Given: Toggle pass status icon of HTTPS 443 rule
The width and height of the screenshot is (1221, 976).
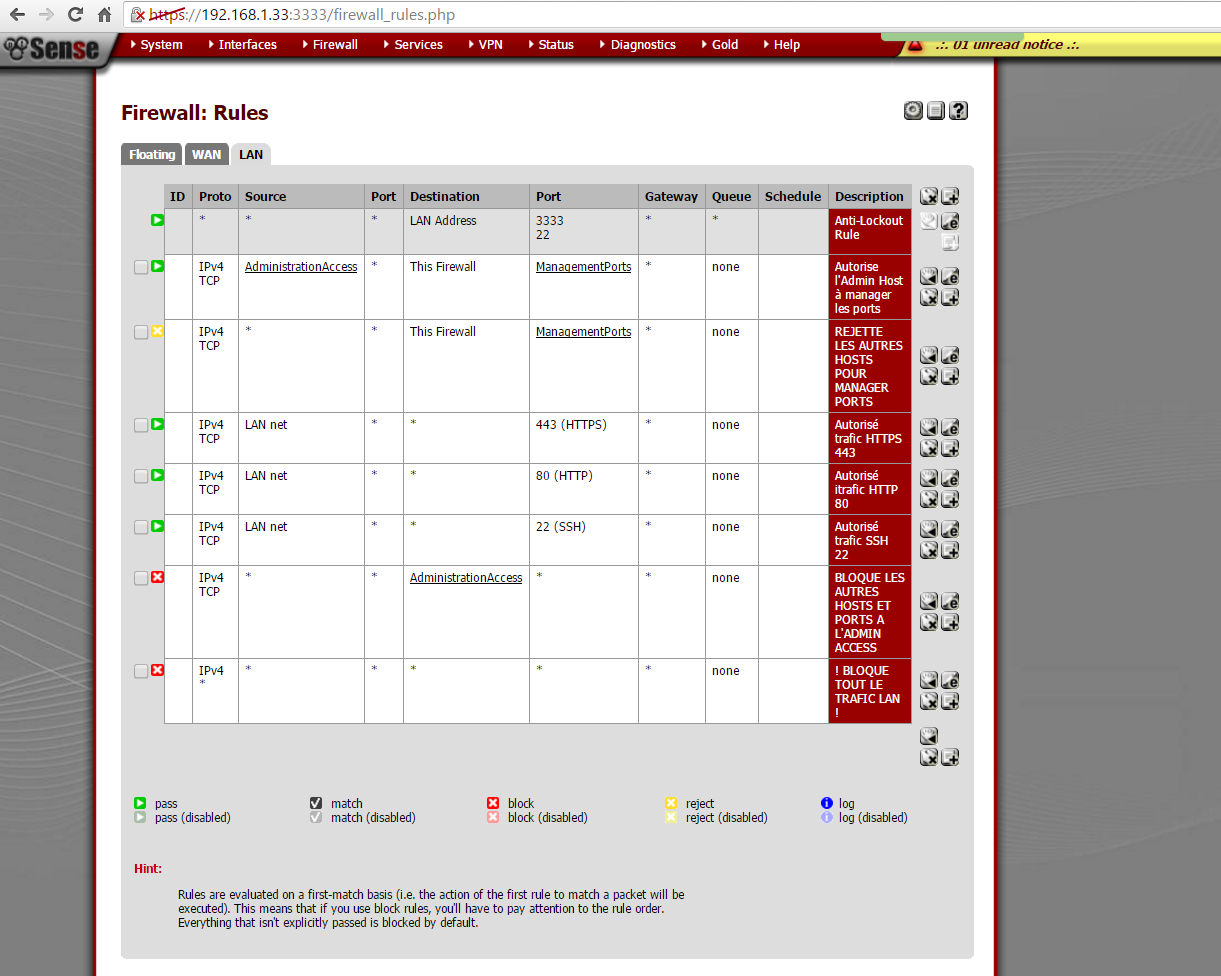Looking at the screenshot, I should tap(157, 425).
